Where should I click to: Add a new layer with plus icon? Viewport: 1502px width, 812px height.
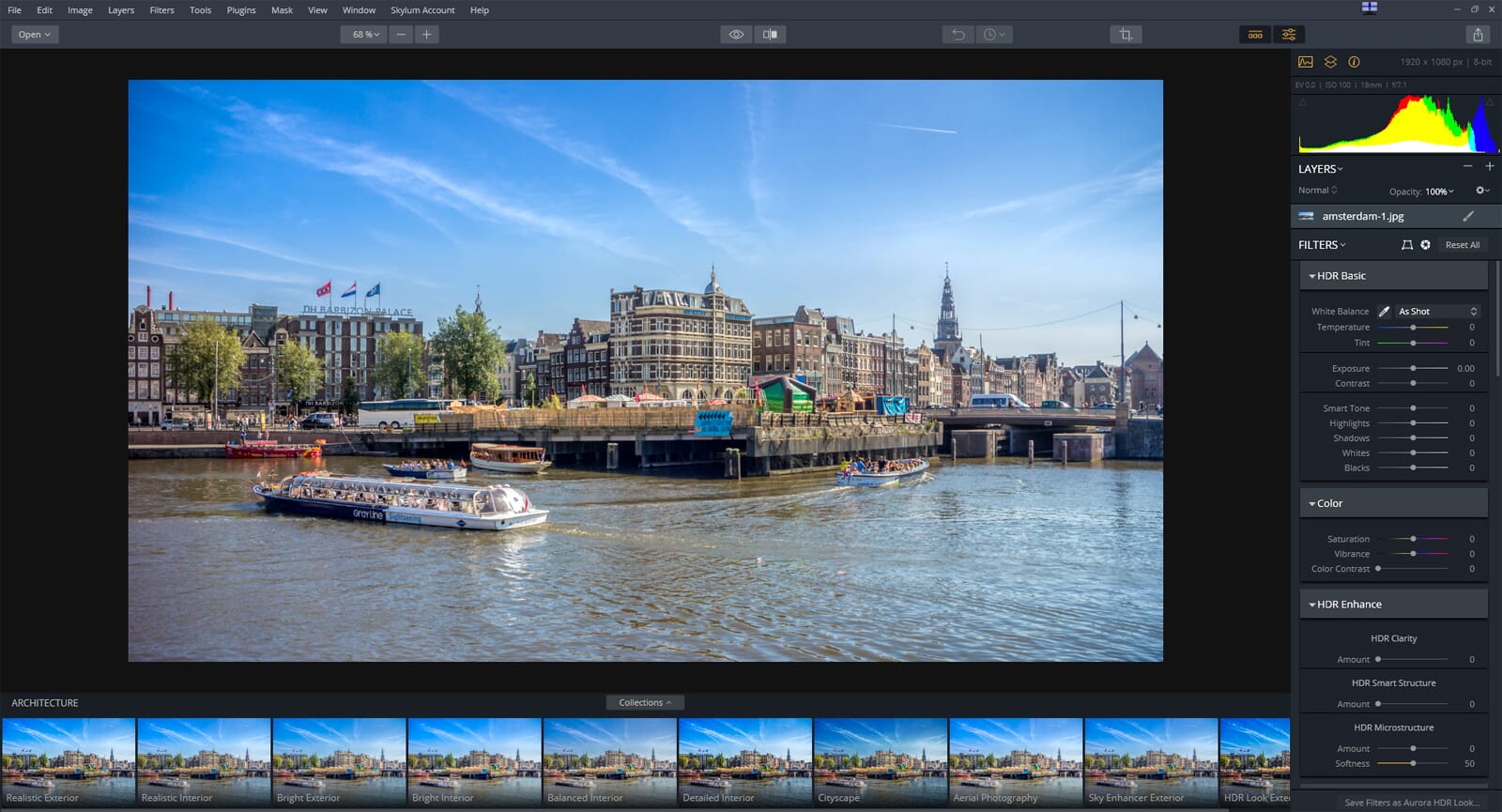click(1489, 166)
